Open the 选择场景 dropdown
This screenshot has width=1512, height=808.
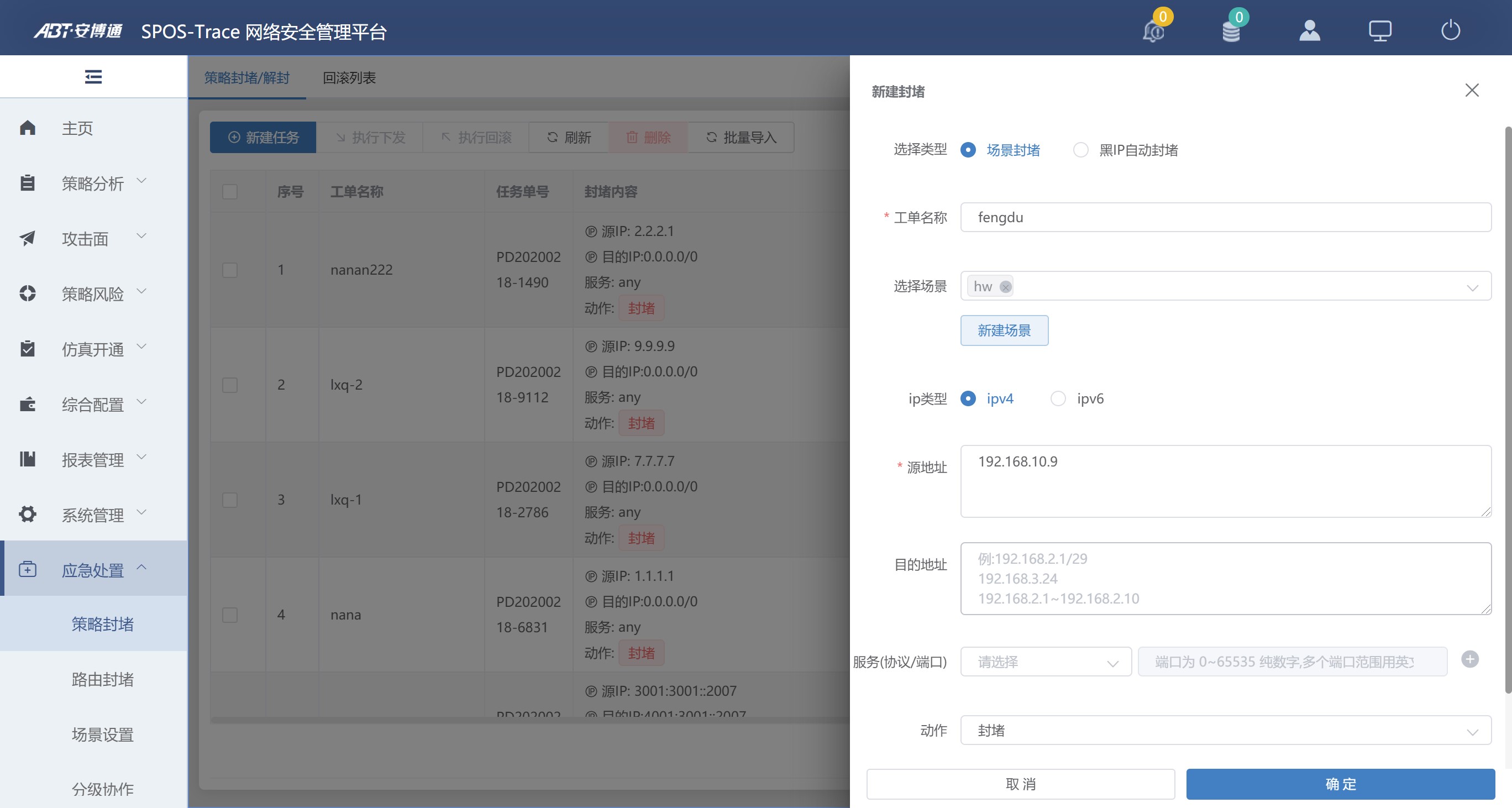pyautogui.click(x=1226, y=286)
